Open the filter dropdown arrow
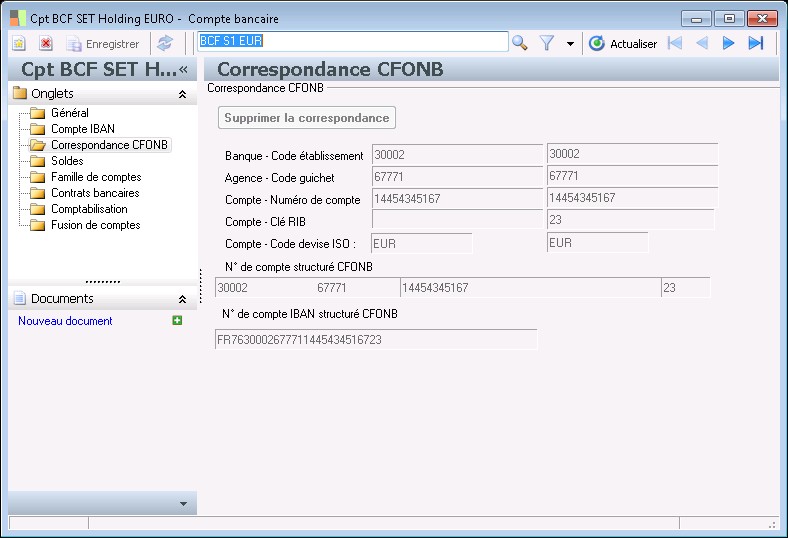The height and width of the screenshot is (538, 788). pos(570,44)
